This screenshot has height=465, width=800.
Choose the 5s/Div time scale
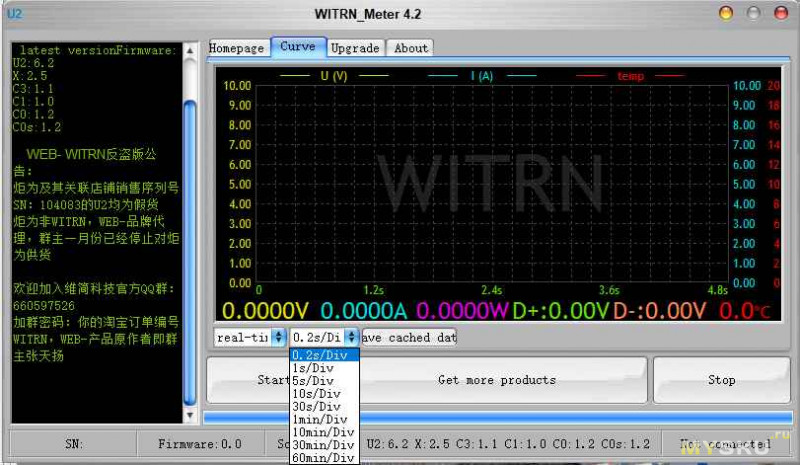click(324, 380)
